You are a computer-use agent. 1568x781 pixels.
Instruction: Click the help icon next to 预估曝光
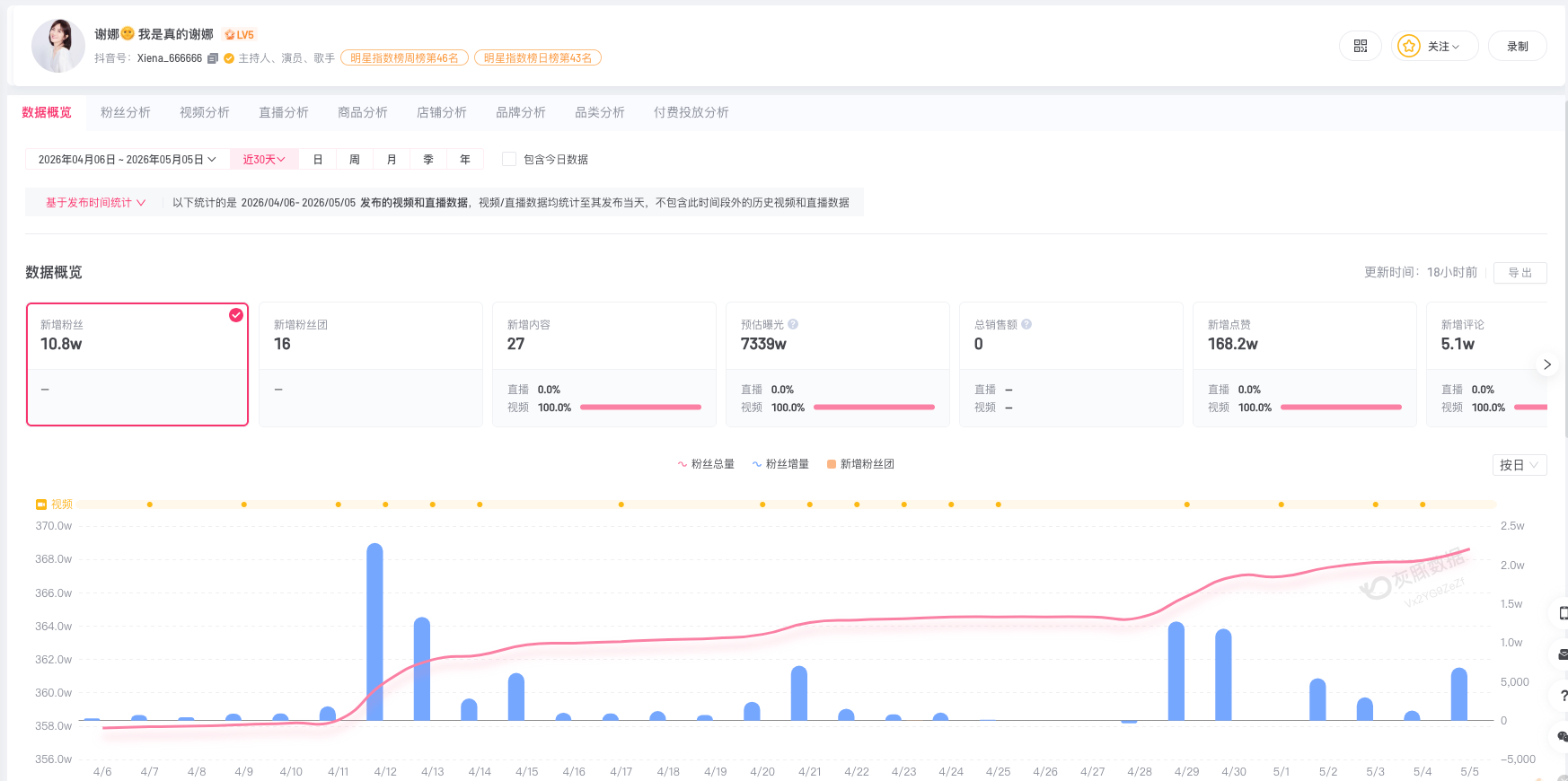pyautogui.click(x=793, y=324)
